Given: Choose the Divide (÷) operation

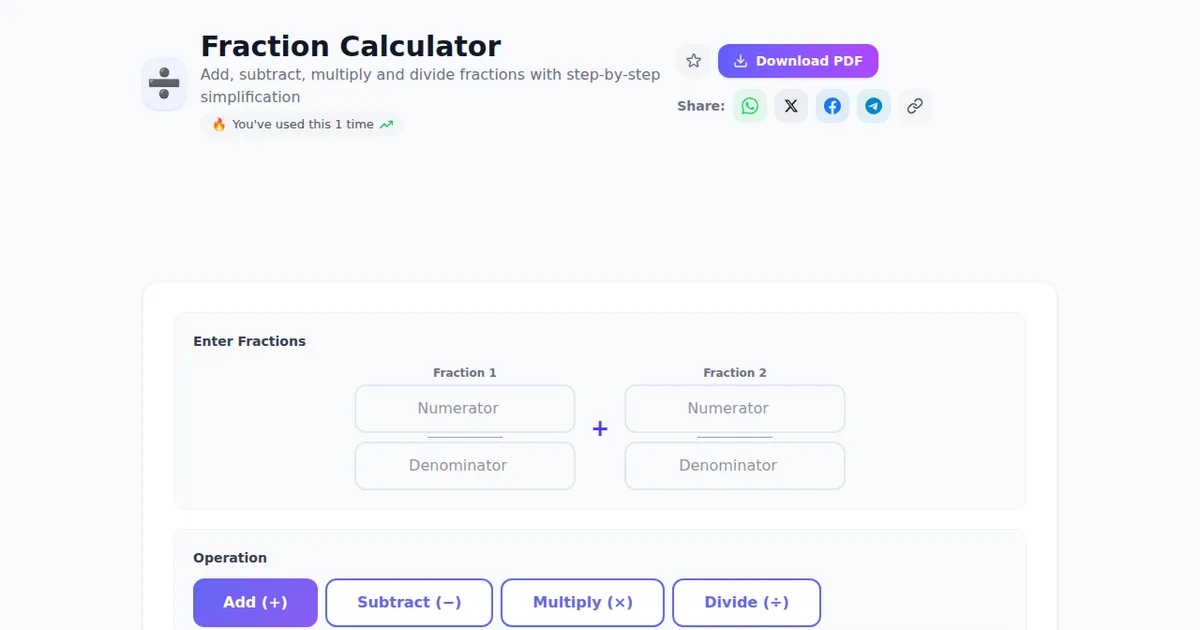Looking at the screenshot, I should (746, 603).
